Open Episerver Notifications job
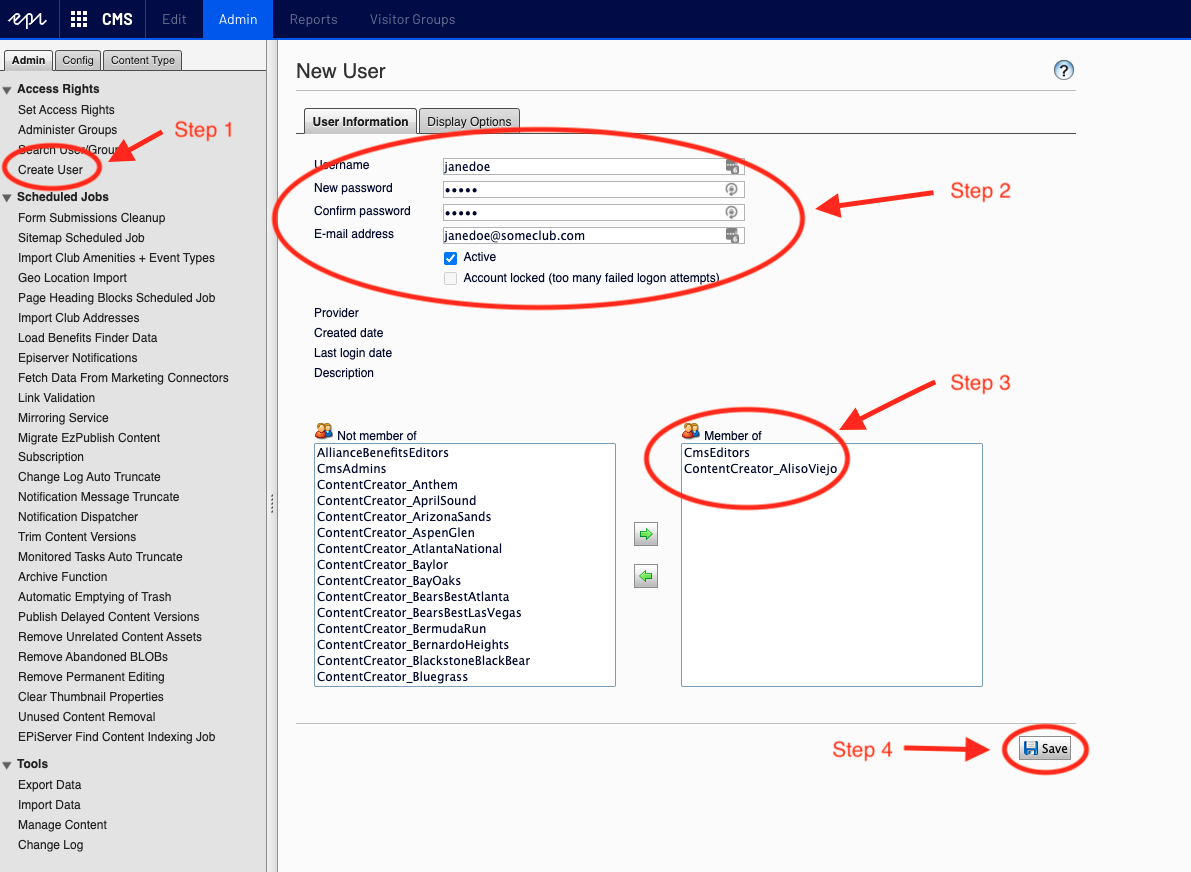The height and width of the screenshot is (872, 1191). tap(77, 358)
